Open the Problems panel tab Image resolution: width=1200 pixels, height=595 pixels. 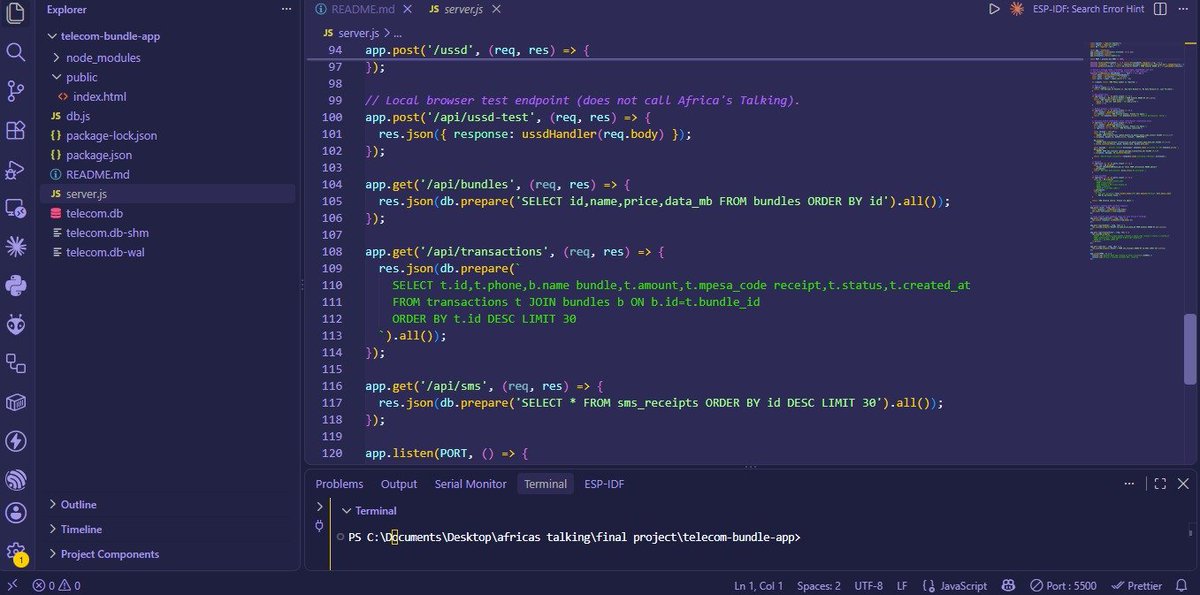pos(340,484)
